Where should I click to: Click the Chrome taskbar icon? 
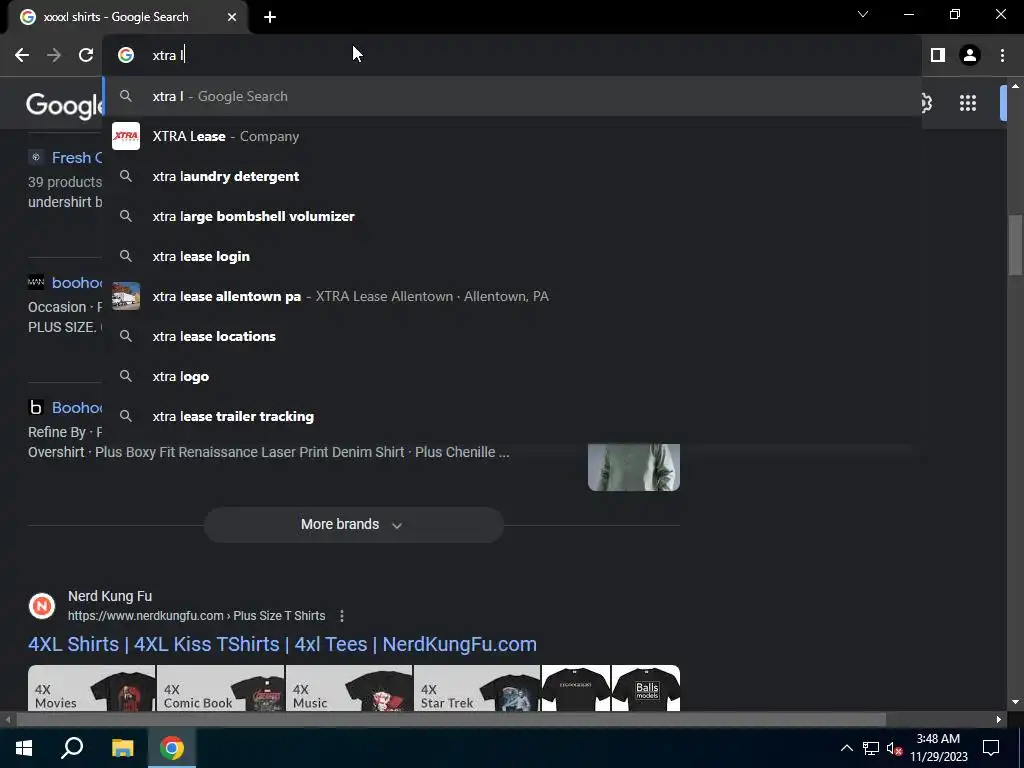pyautogui.click(x=172, y=748)
